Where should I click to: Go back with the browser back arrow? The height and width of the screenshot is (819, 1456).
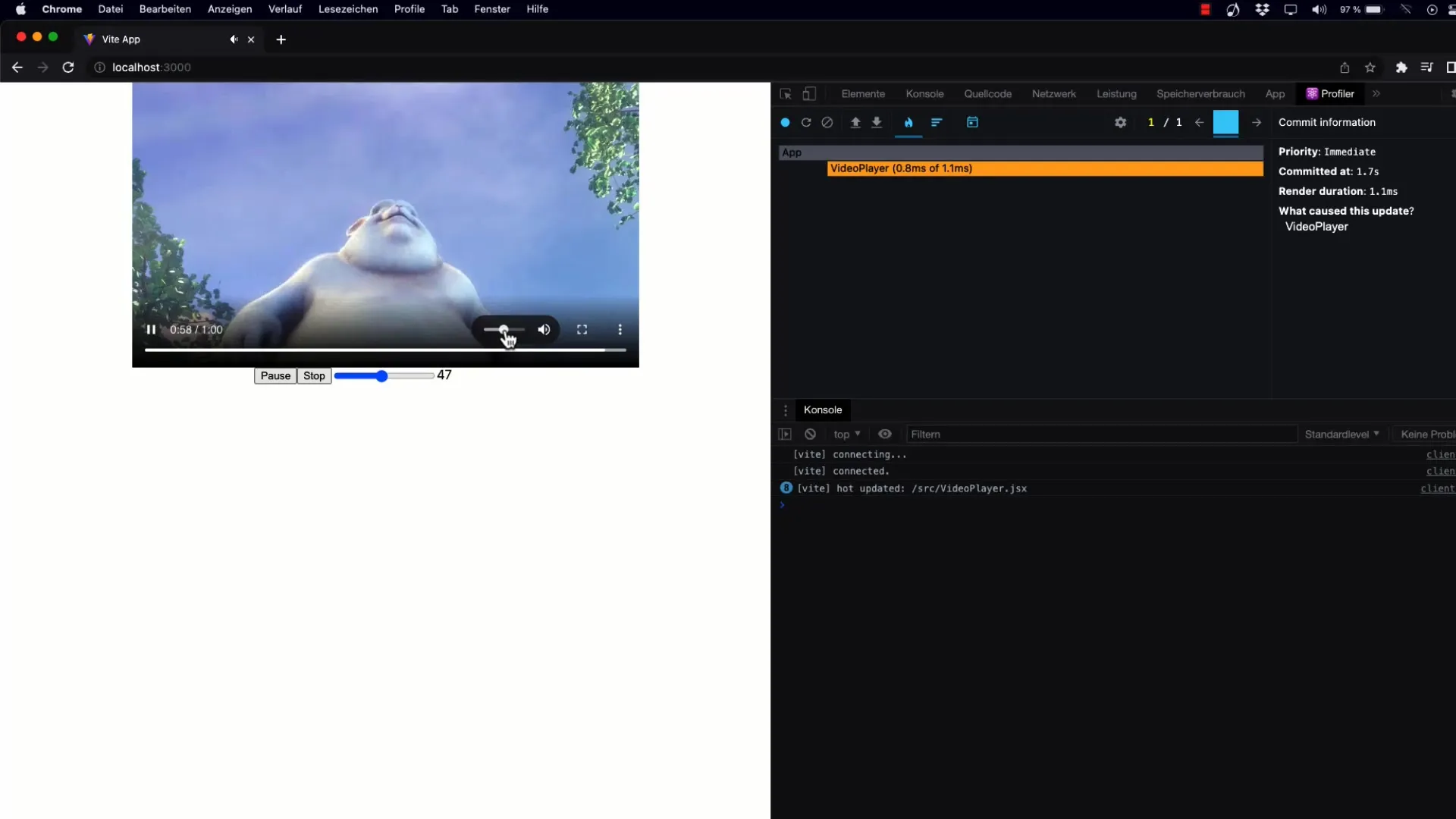coord(17,67)
